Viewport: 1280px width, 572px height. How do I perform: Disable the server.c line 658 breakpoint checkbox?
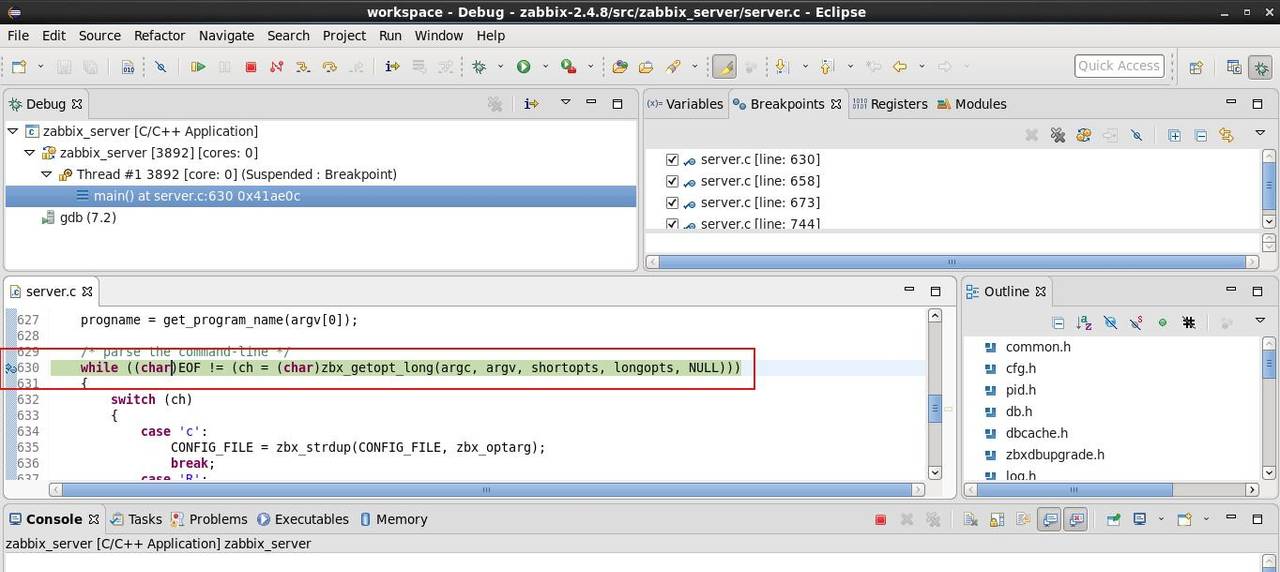point(672,181)
